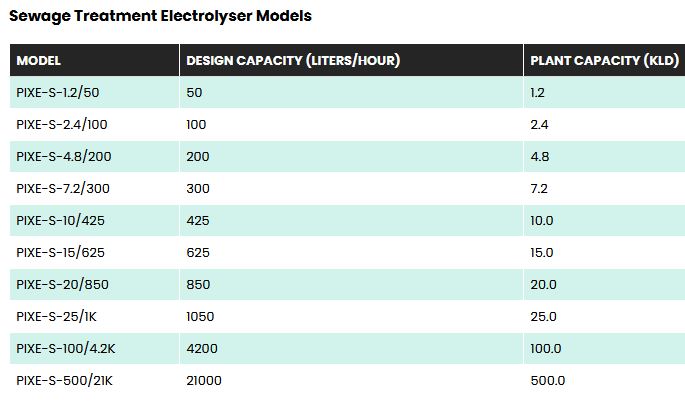The height and width of the screenshot is (407, 685).
Task: Click the DESIGN CAPACITY (LITERS/HOUR) header
Action: (x=293, y=60)
